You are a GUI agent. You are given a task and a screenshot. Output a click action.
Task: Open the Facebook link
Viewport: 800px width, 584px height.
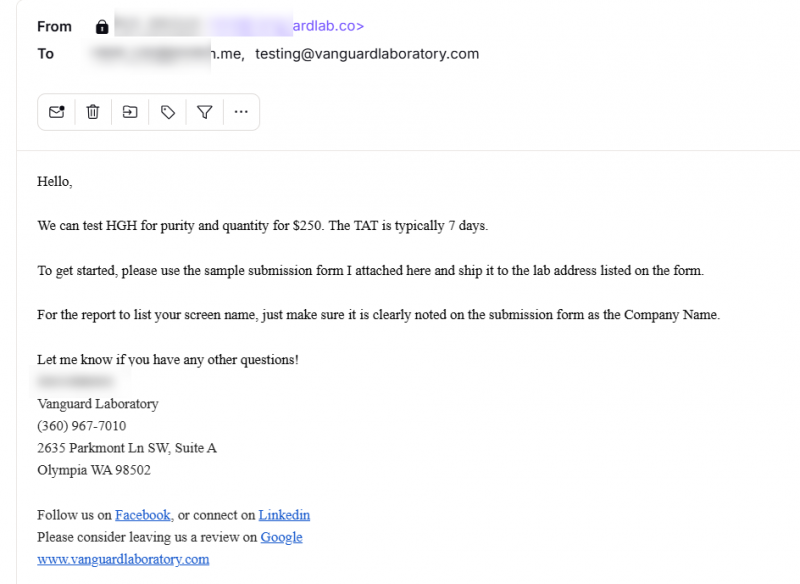143,515
